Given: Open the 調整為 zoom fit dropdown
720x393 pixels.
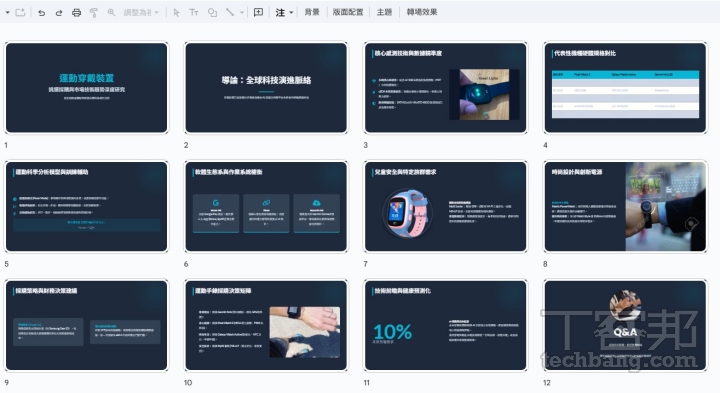Looking at the screenshot, I should click(141, 12).
